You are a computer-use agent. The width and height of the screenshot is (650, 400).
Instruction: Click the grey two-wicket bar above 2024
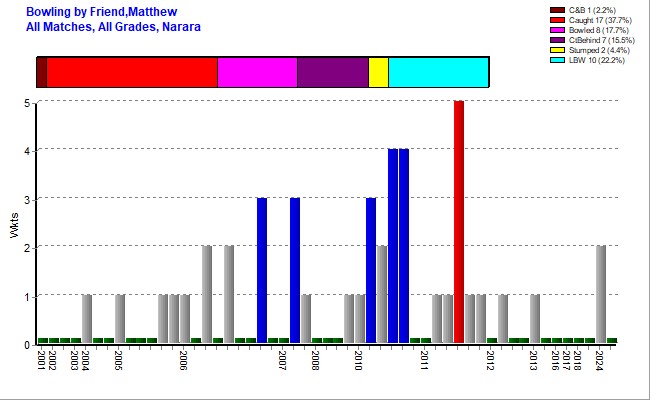(x=601, y=294)
